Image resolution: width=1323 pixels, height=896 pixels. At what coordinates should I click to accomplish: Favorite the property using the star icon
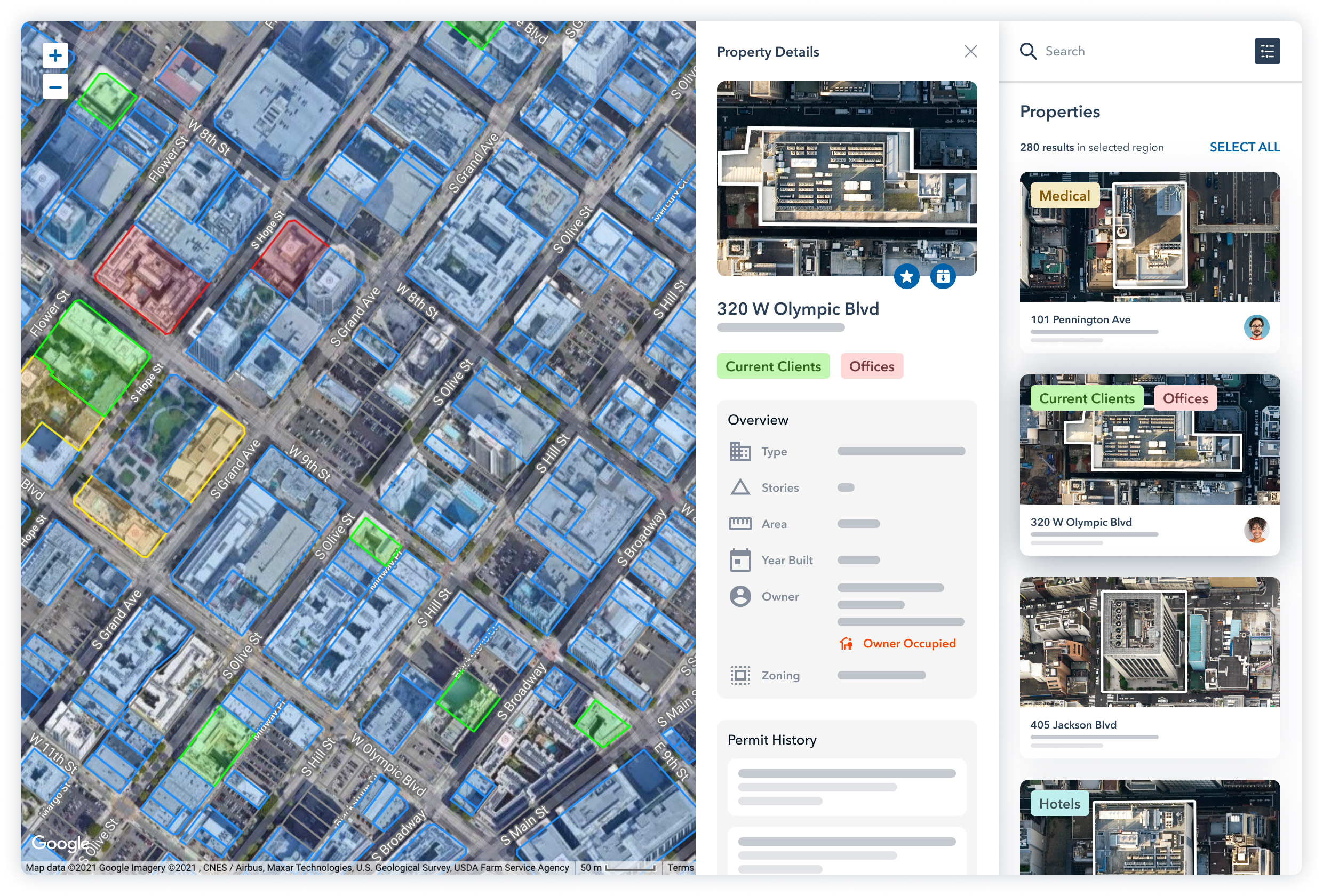907,276
